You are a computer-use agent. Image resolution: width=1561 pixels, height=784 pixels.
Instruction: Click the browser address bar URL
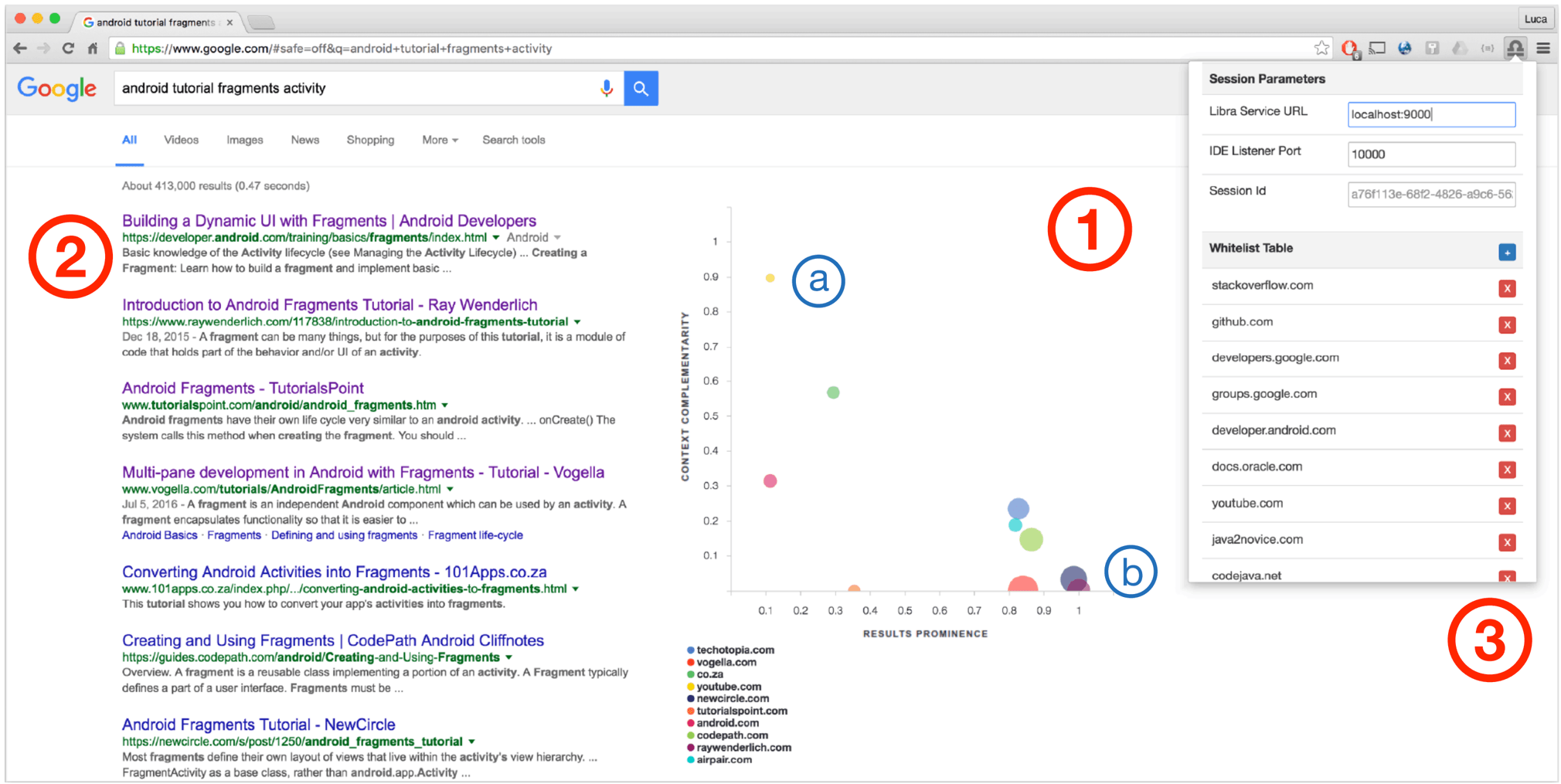[342, 49]
